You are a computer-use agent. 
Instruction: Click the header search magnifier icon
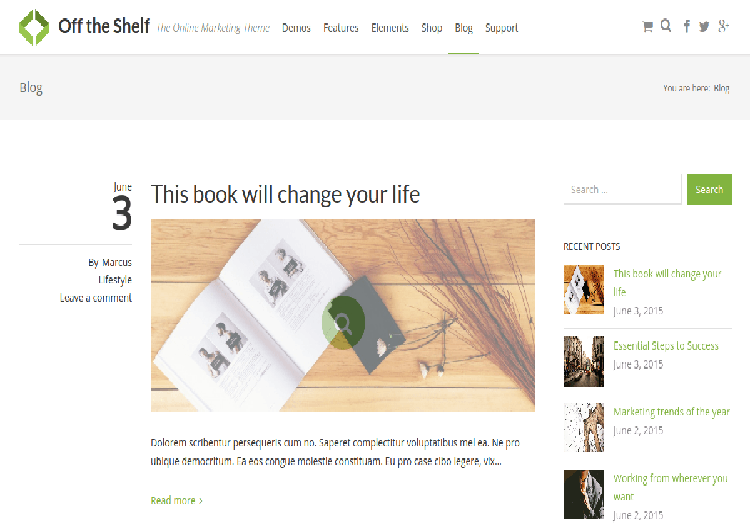point(666,25)
